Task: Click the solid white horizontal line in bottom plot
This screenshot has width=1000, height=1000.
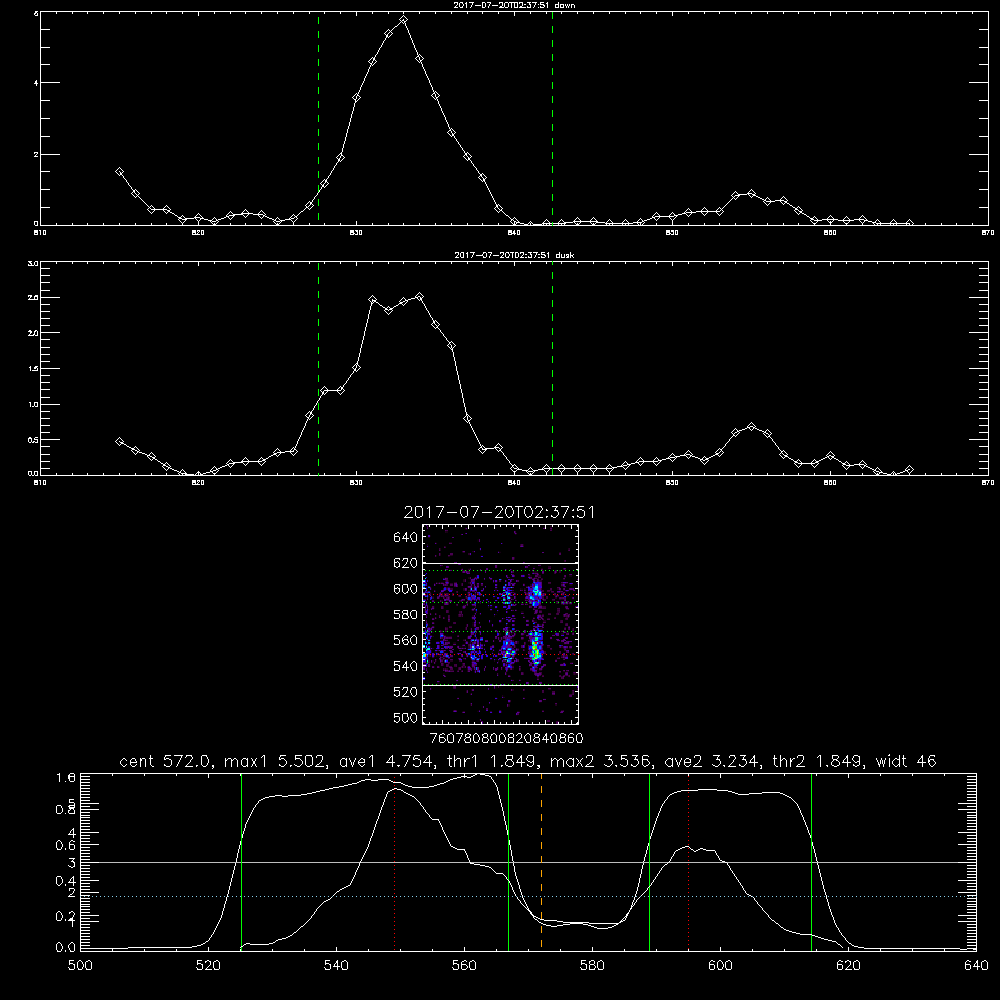Action: pos(528,862)
